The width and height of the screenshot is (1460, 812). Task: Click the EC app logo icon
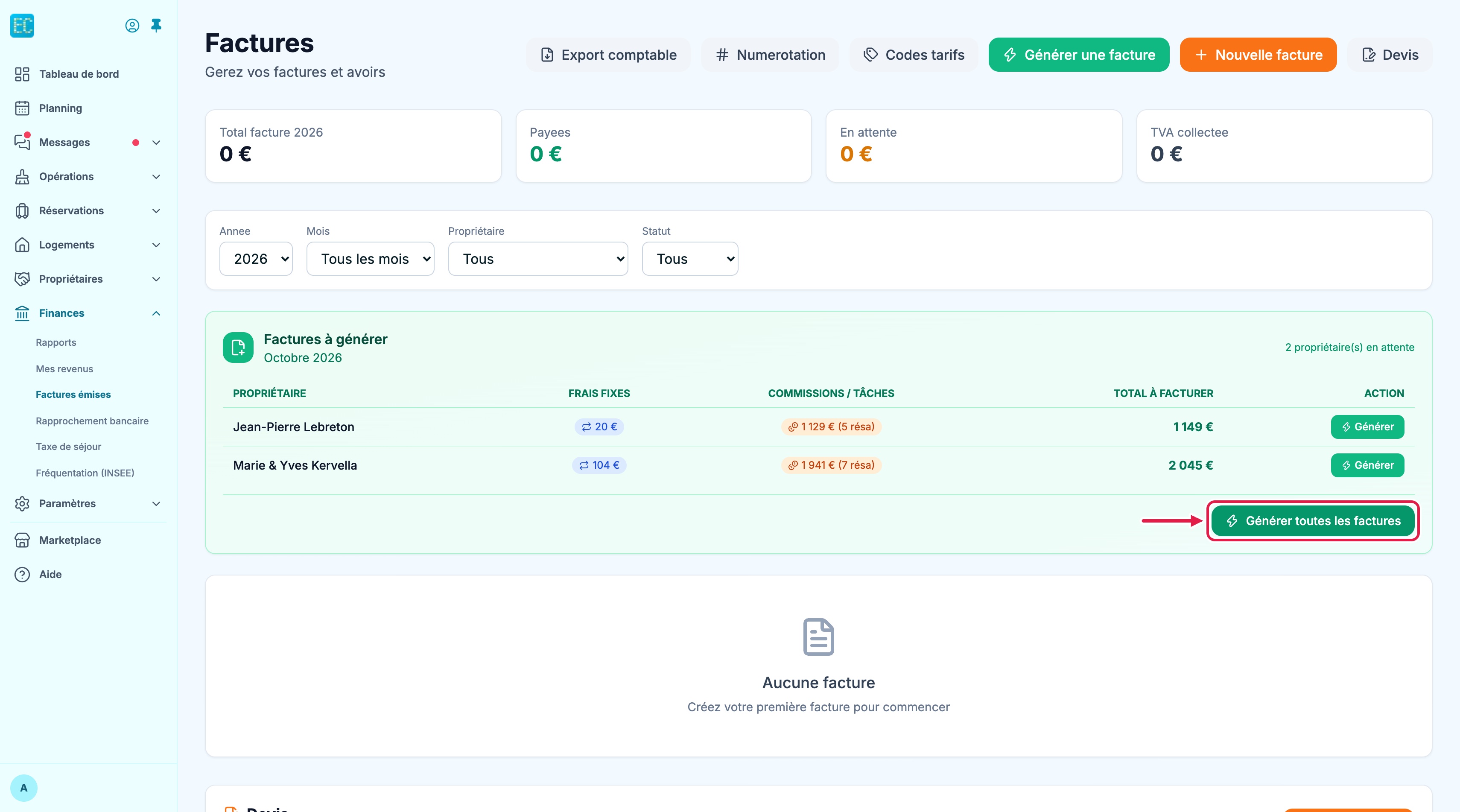click(22, 26)
